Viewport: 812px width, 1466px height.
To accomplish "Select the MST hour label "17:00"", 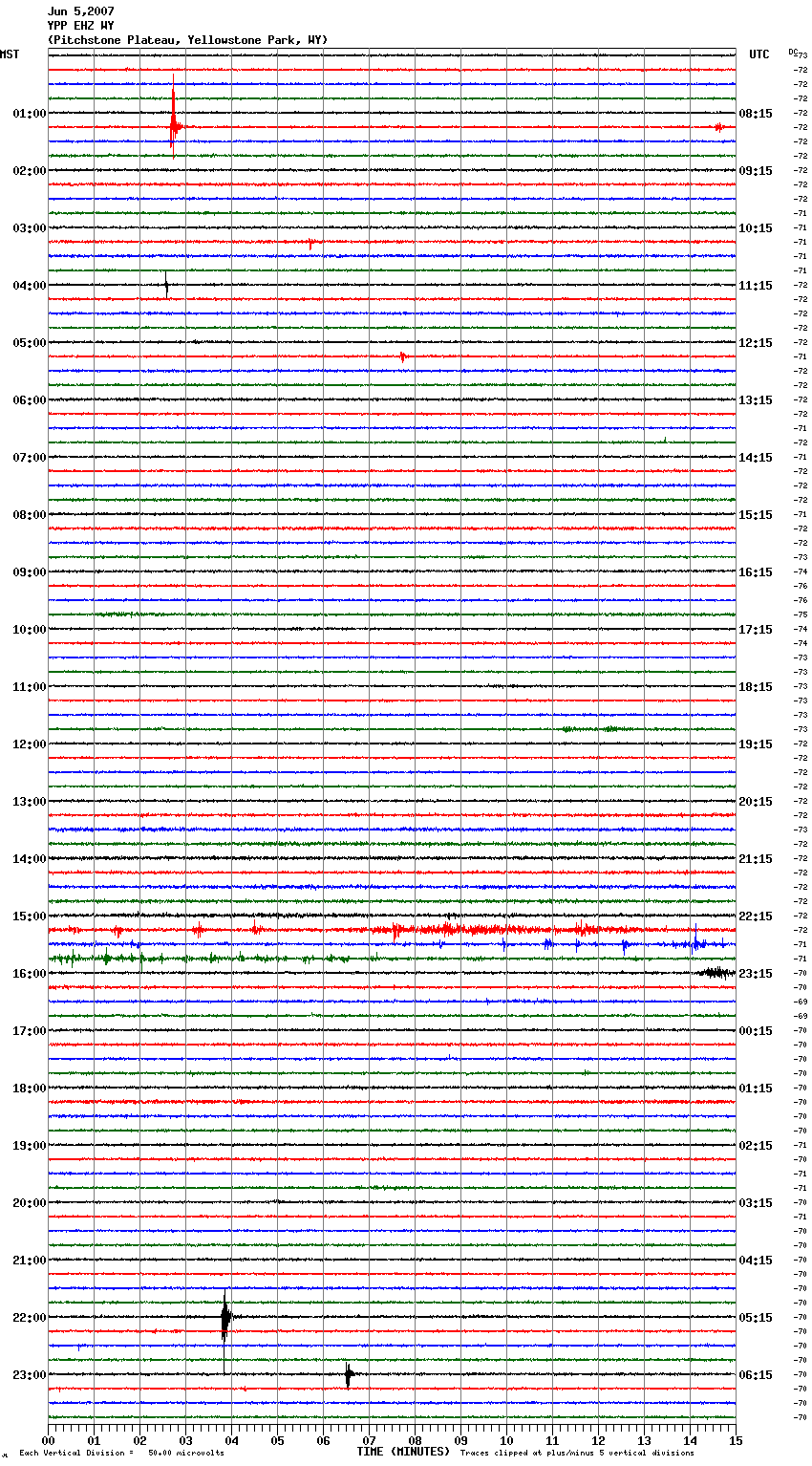I will coord(29,1030).
